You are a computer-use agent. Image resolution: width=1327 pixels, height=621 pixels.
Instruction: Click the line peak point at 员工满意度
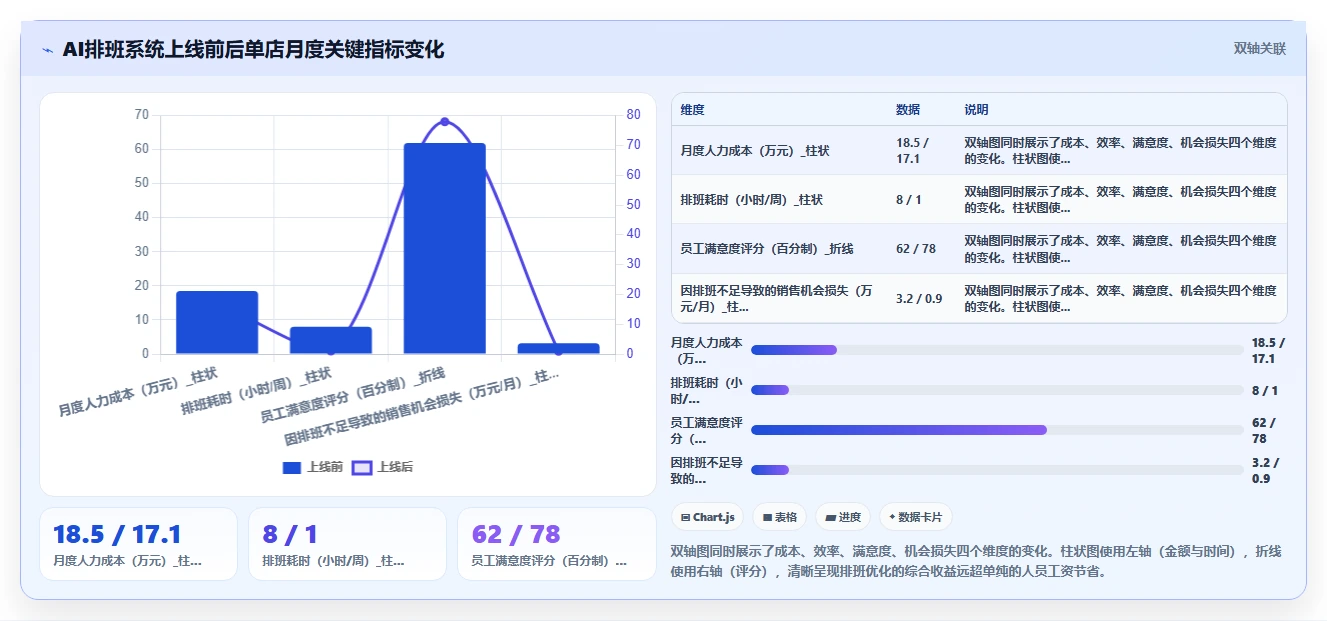(445, 122)
